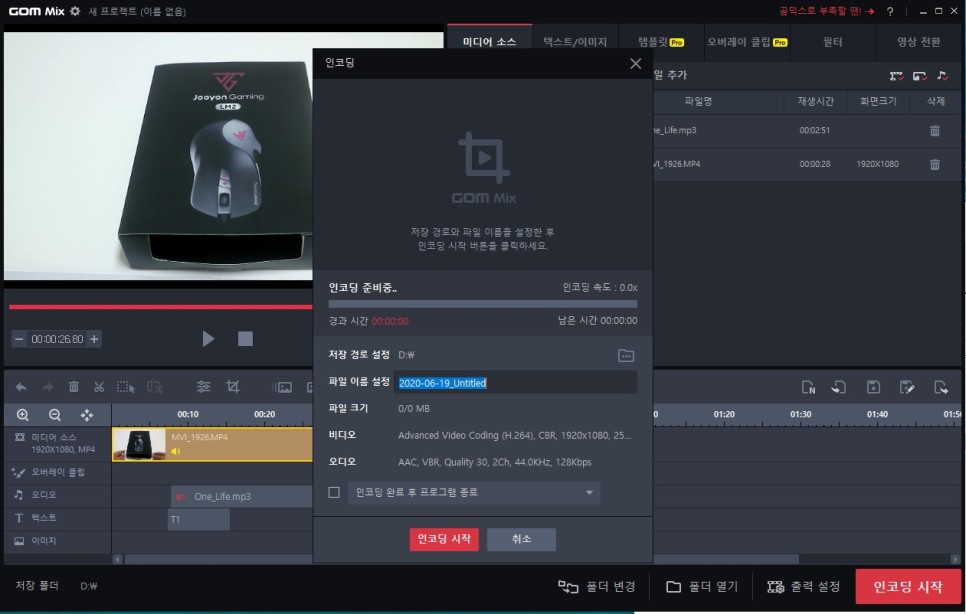This screenshot has height=614, width=966.
Task: Create new project icon
Action: pos(808,387)
